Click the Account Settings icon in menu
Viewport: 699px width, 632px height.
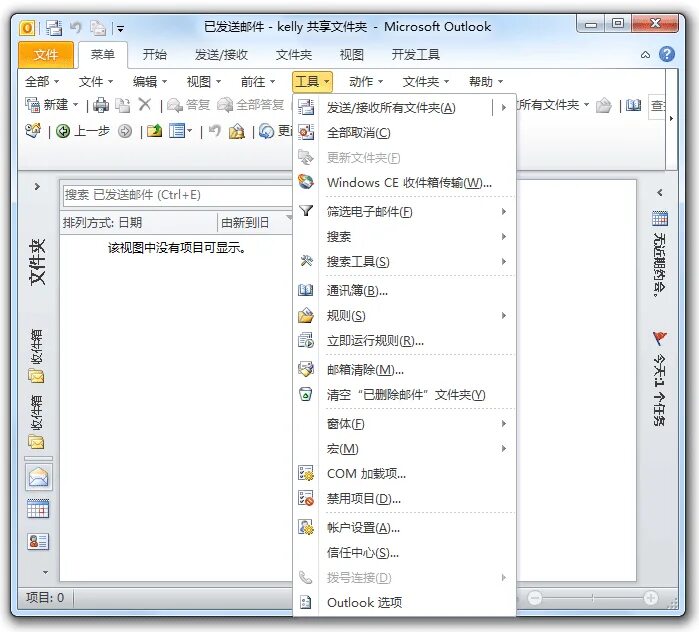[306, 527]
